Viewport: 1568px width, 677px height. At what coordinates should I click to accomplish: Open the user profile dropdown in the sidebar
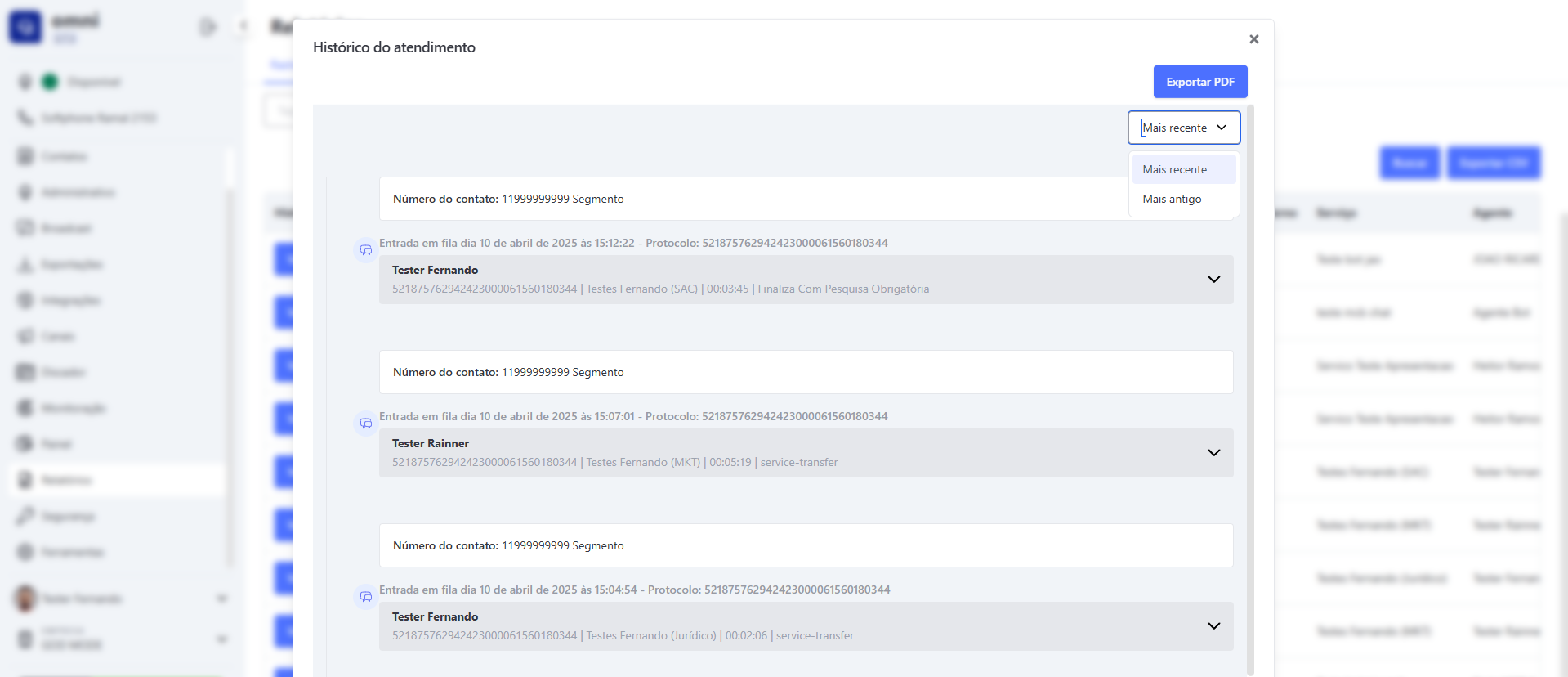221,599
